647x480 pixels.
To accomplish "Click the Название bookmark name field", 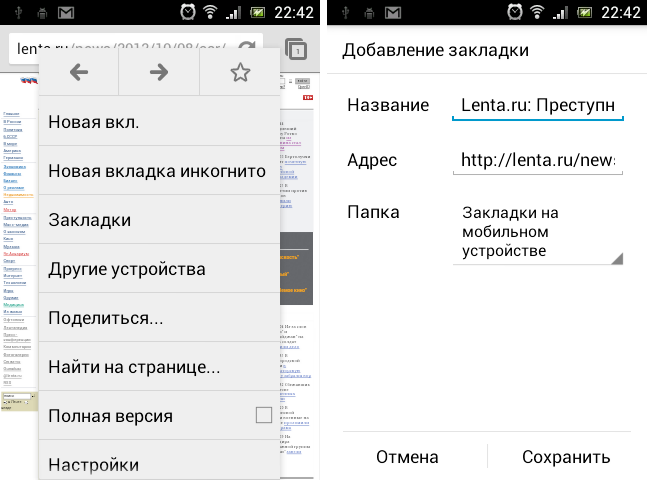I will (538, 106).
